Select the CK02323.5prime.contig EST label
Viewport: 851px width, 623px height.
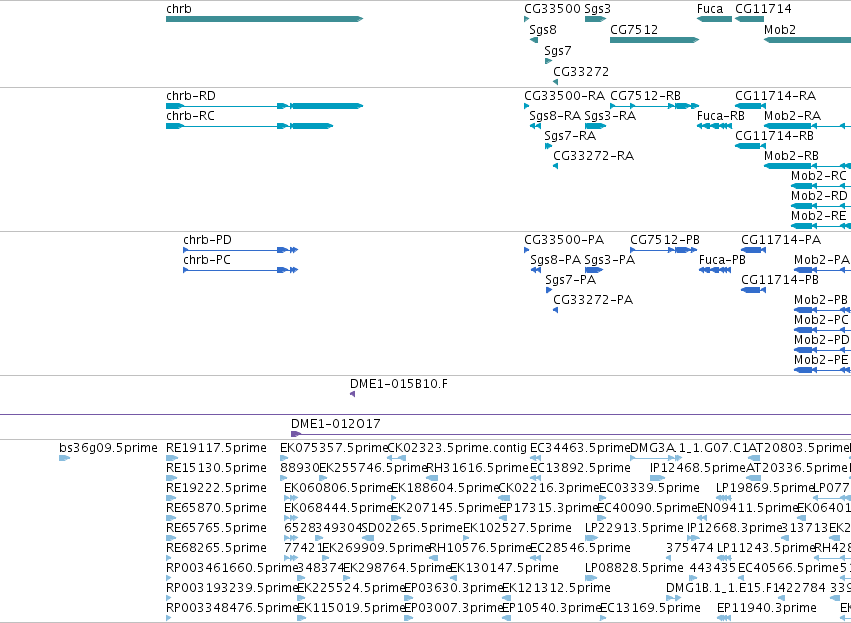tap(457, 448)
